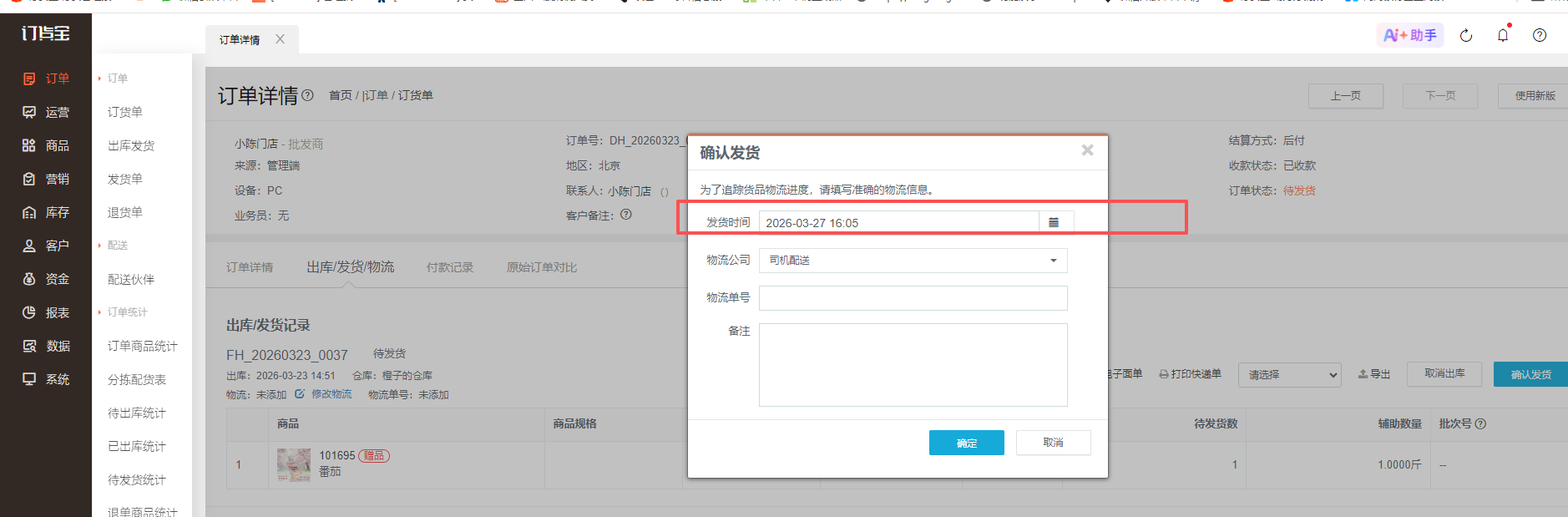Click the 取消 button in the dialog
The width and height of the screenshot is (1568, 517).
(x=1054, y=443)
